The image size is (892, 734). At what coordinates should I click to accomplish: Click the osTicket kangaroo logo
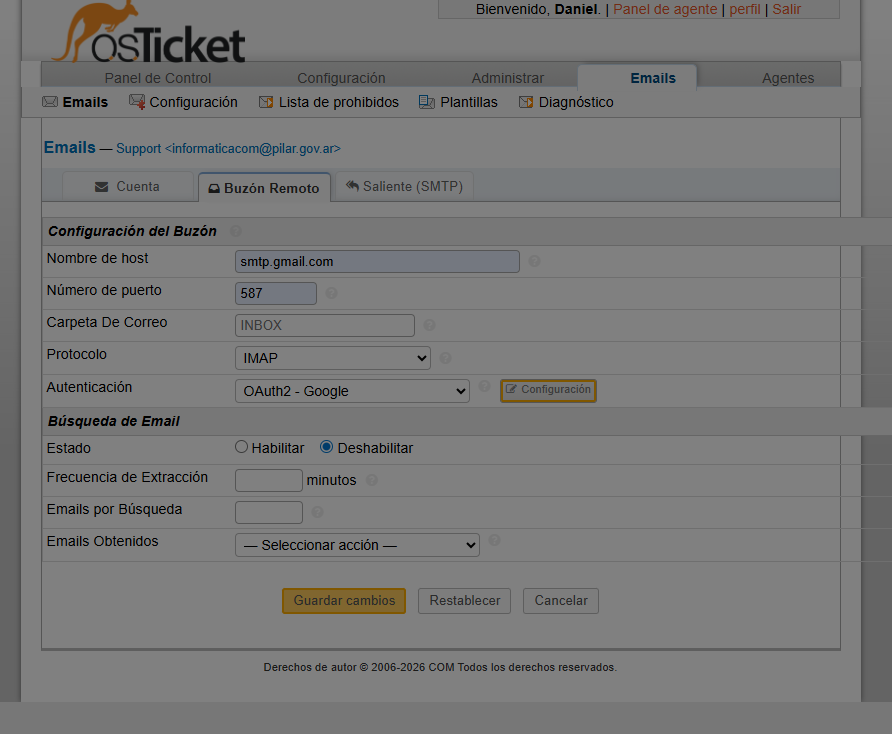pyautogui.click(x=149, y=32)
